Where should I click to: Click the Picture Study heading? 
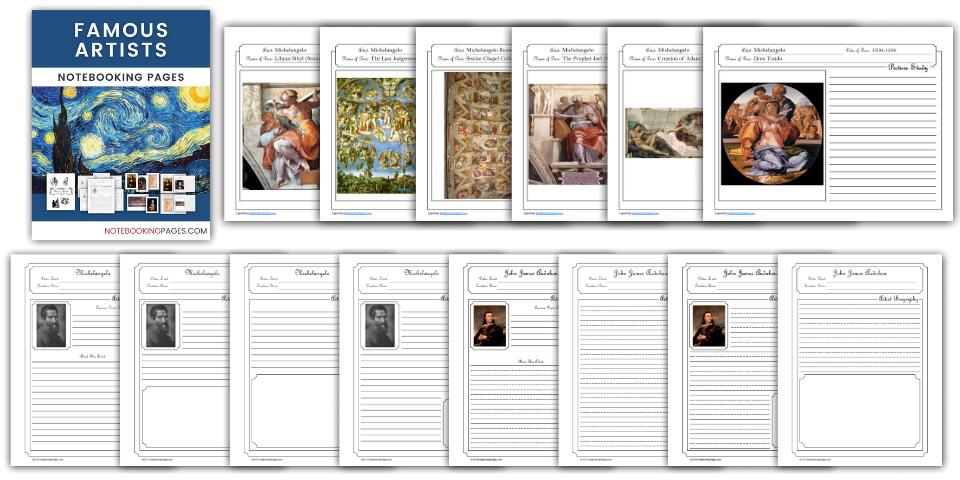pyautogui.click(x=910, y=68)
